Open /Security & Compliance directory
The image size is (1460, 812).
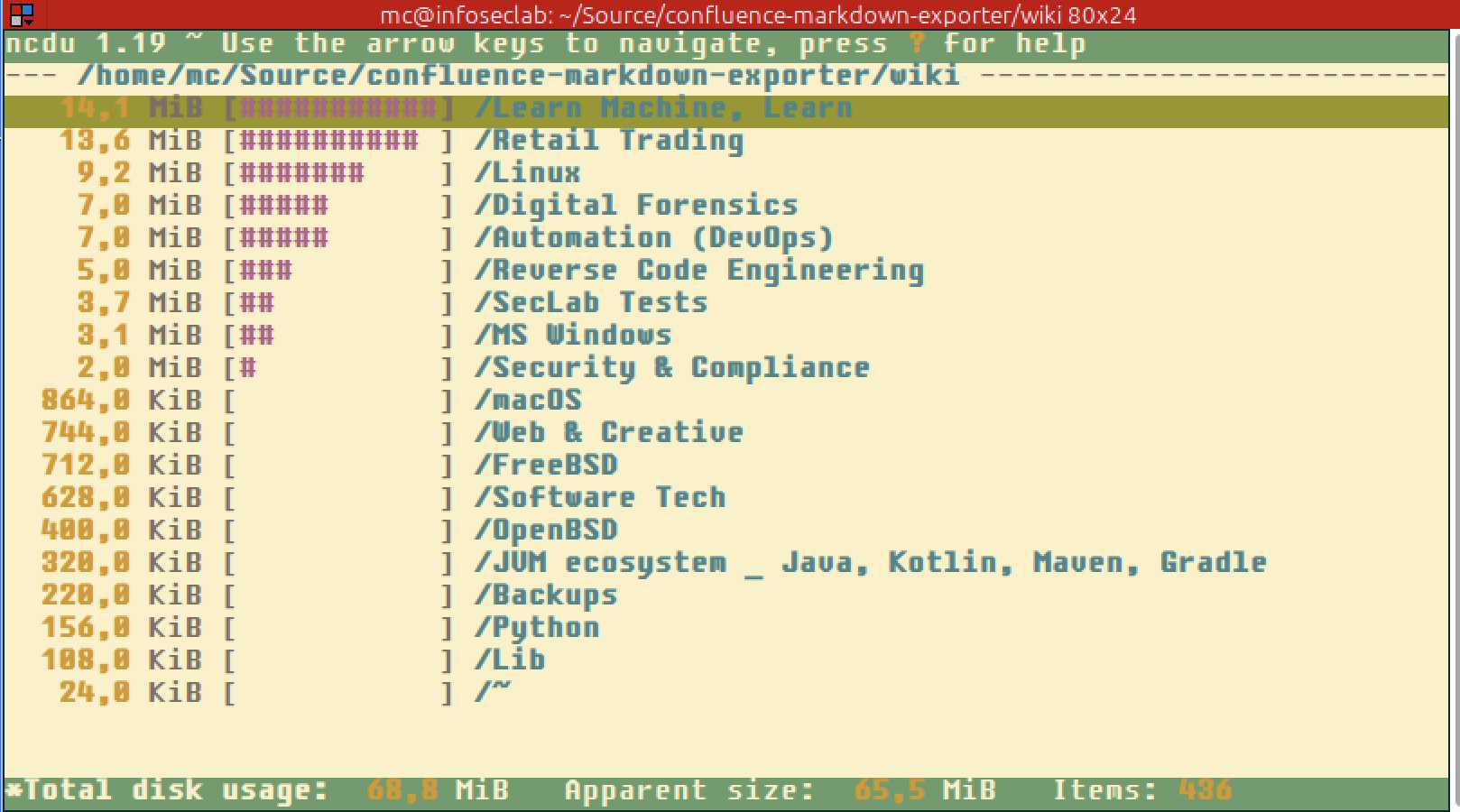pos(672,368)
